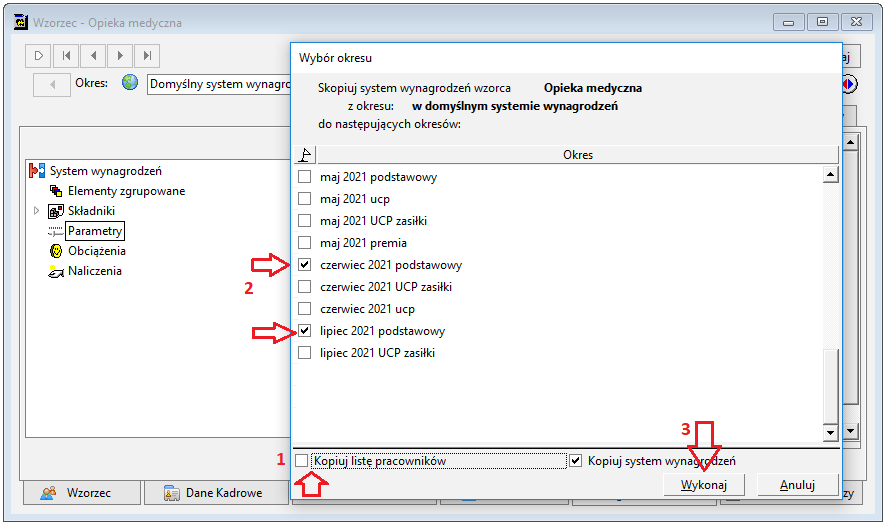
Task: Switch to the Dane Kadrowe tab
Action: 217,493
